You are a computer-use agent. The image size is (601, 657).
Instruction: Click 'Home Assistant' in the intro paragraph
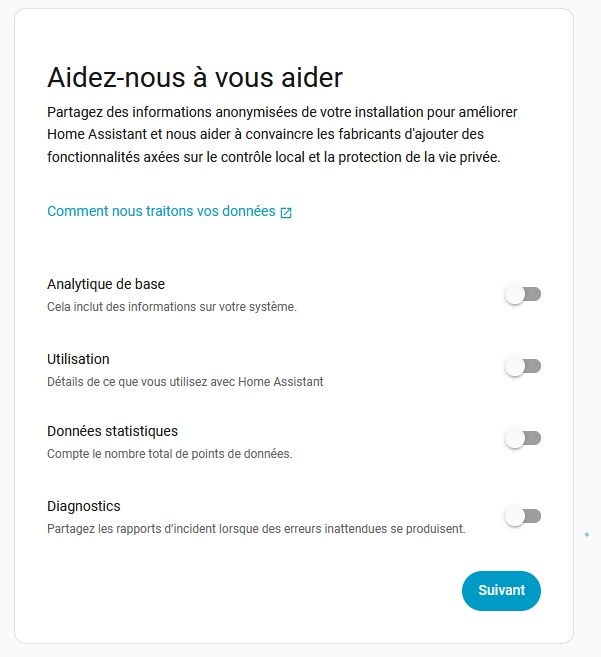click(90, 134)
